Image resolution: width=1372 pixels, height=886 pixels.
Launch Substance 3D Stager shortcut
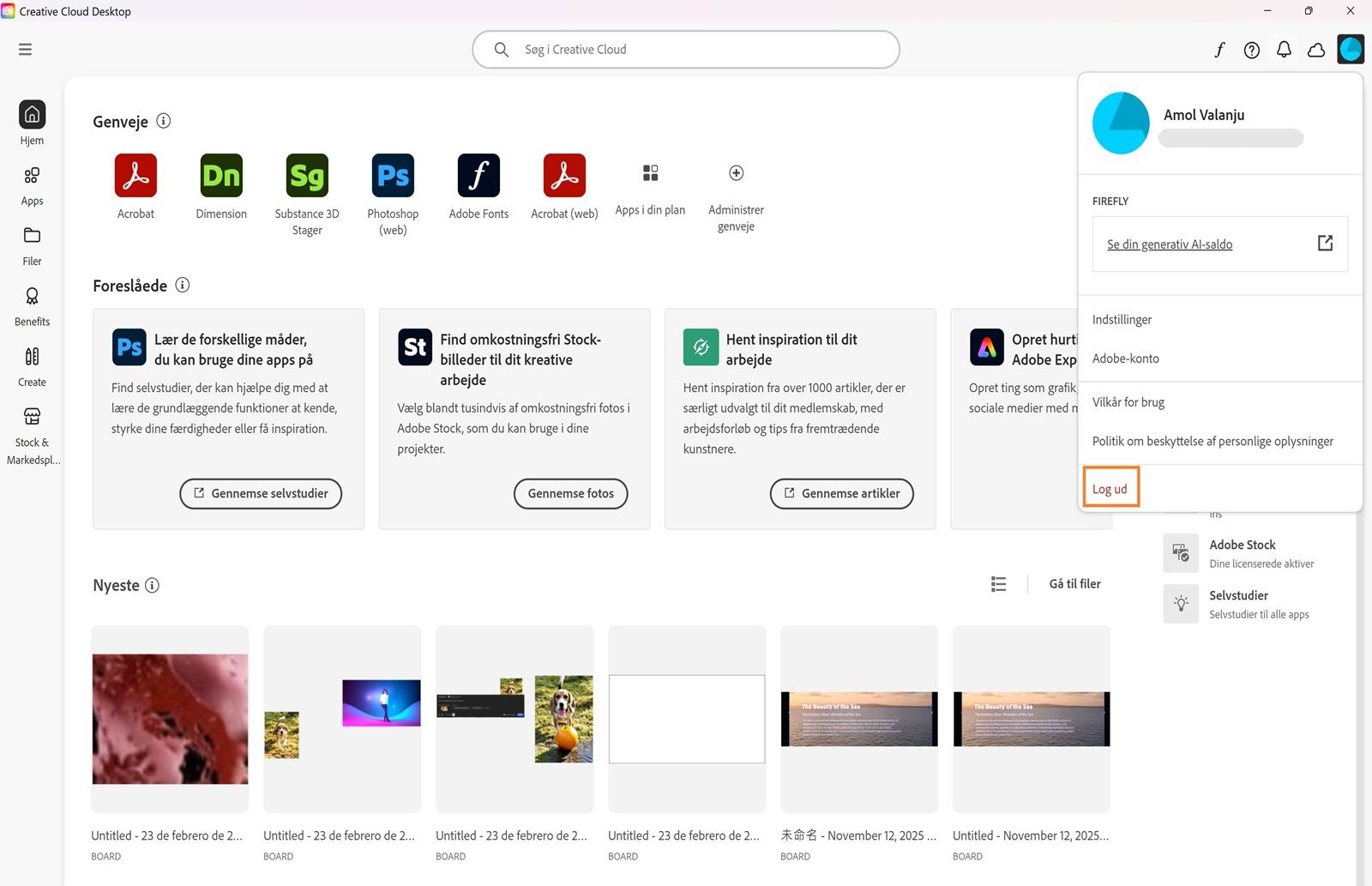tap(307, 175)
